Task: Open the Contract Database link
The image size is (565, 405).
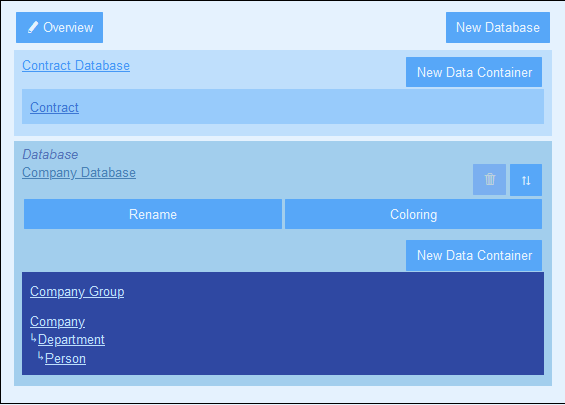Action: click(x=76, y=66)
